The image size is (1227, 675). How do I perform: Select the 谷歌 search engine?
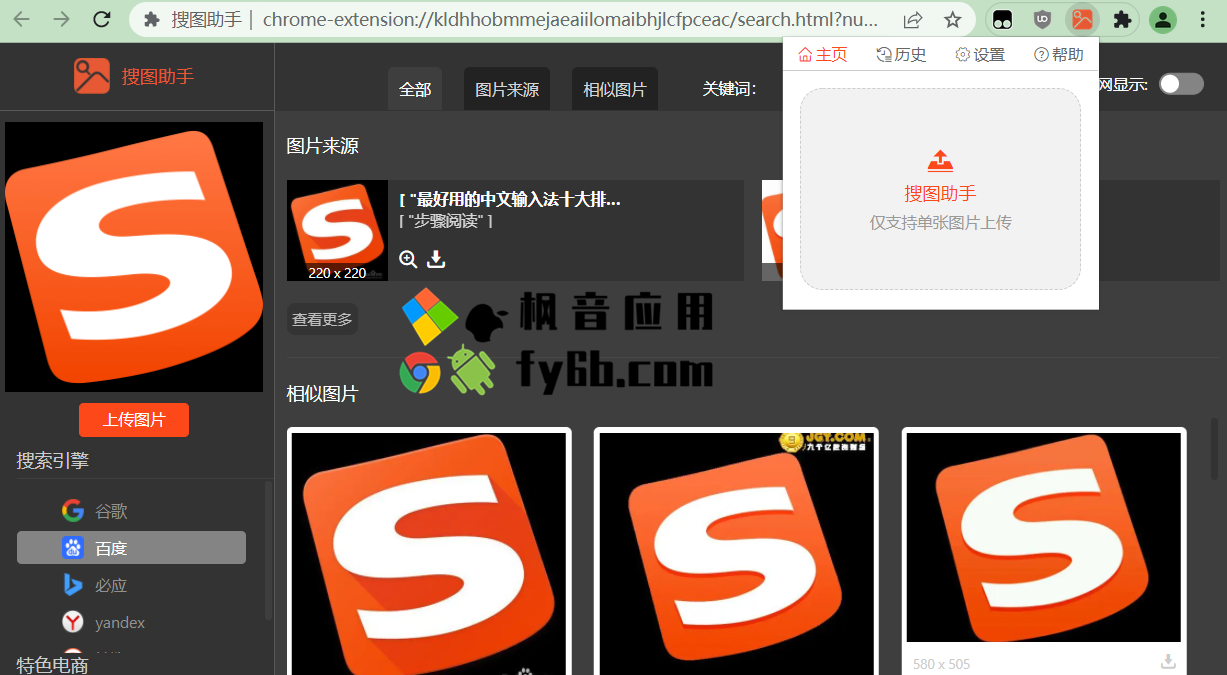click(x=131, y=511)
